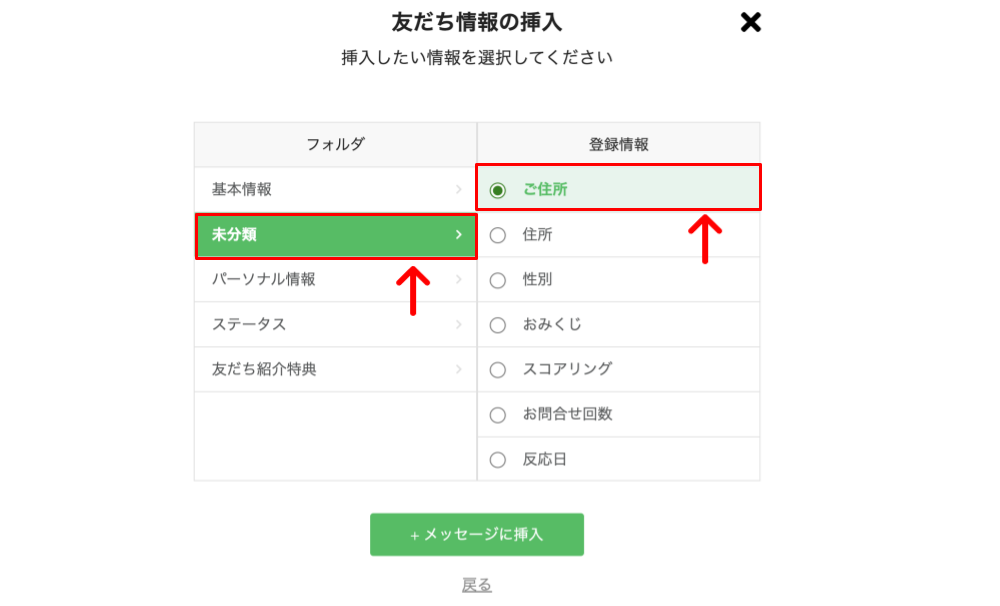Image resolution: width=1000 pixels, height=606 pixels.
Task: Select the 反応日 radio option
Action: (497, 460)
